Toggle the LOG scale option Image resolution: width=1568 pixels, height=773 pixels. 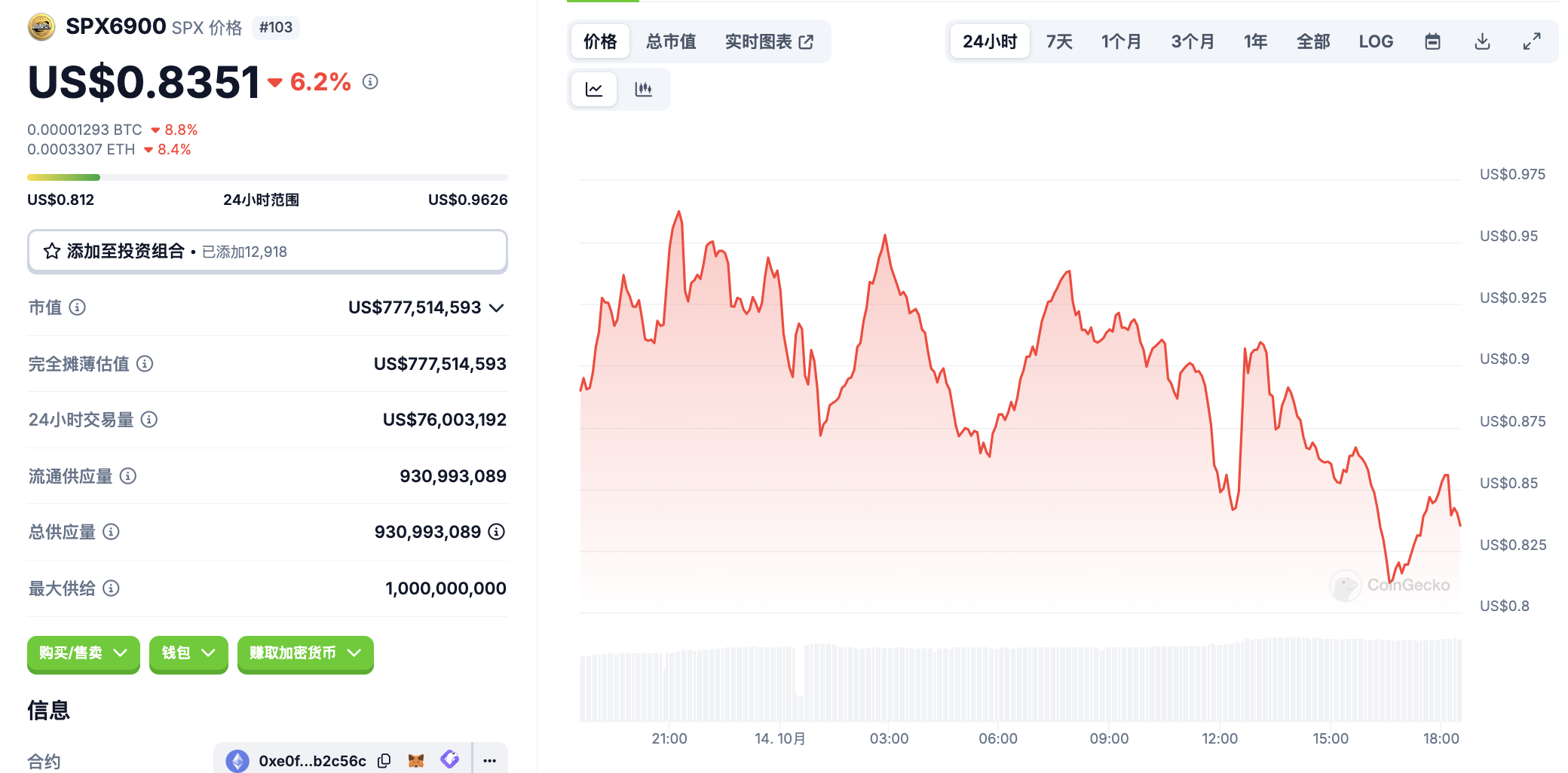1375,41
